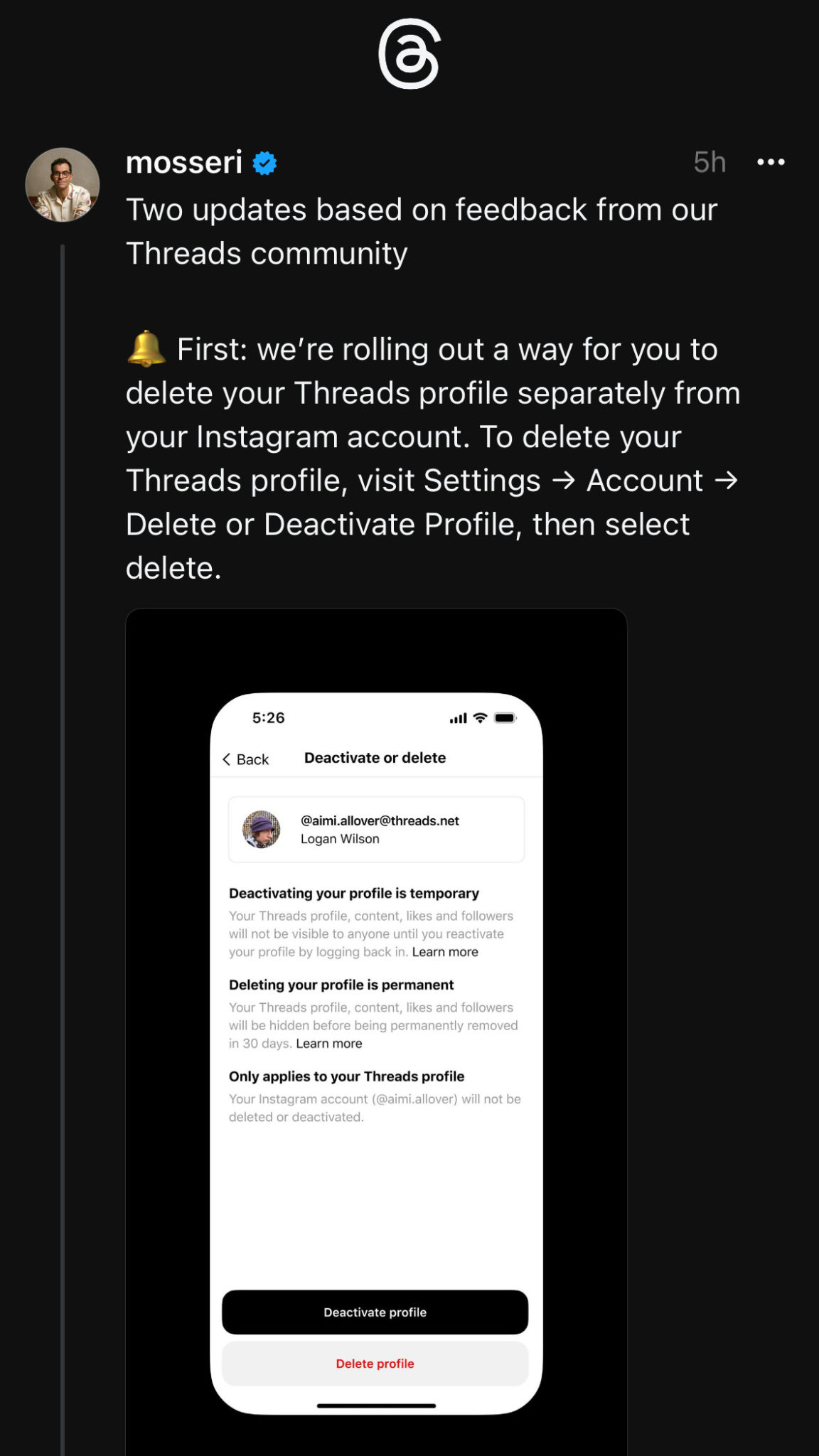Tap the Wi-Fi status icon
The height and width of the screenshot is (1456, 819).
coord(480,718)
